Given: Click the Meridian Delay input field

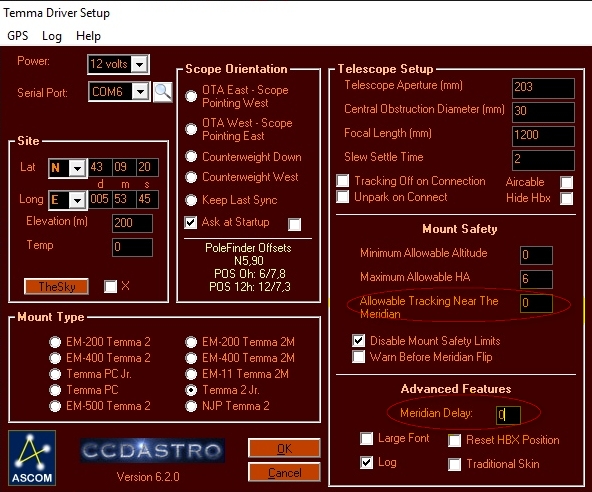Looking at the screenshot, I should click(x=508, y=415).
